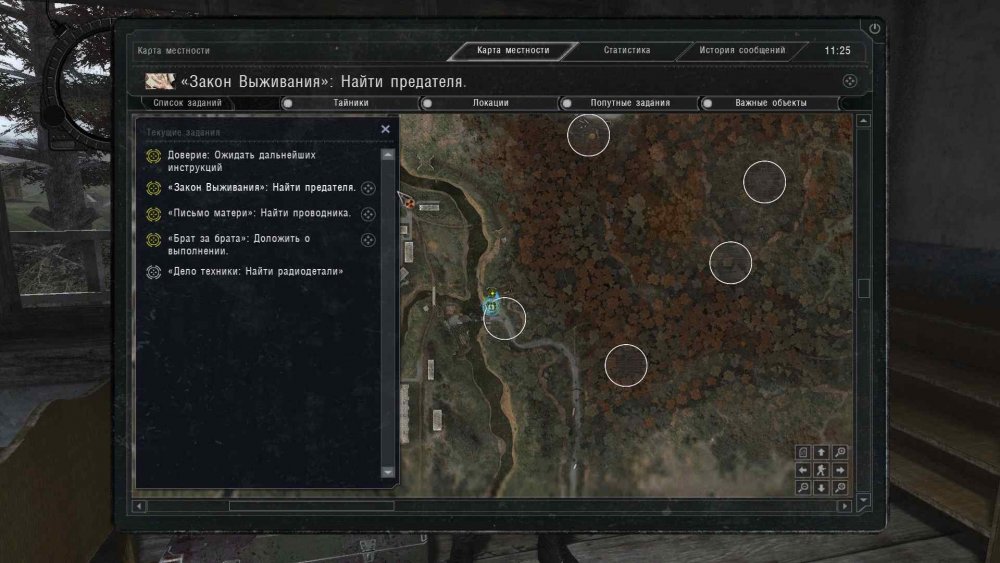
Task: Click quest icon beside «Закон Выживания» in list
Action: (x=153, y=188)
